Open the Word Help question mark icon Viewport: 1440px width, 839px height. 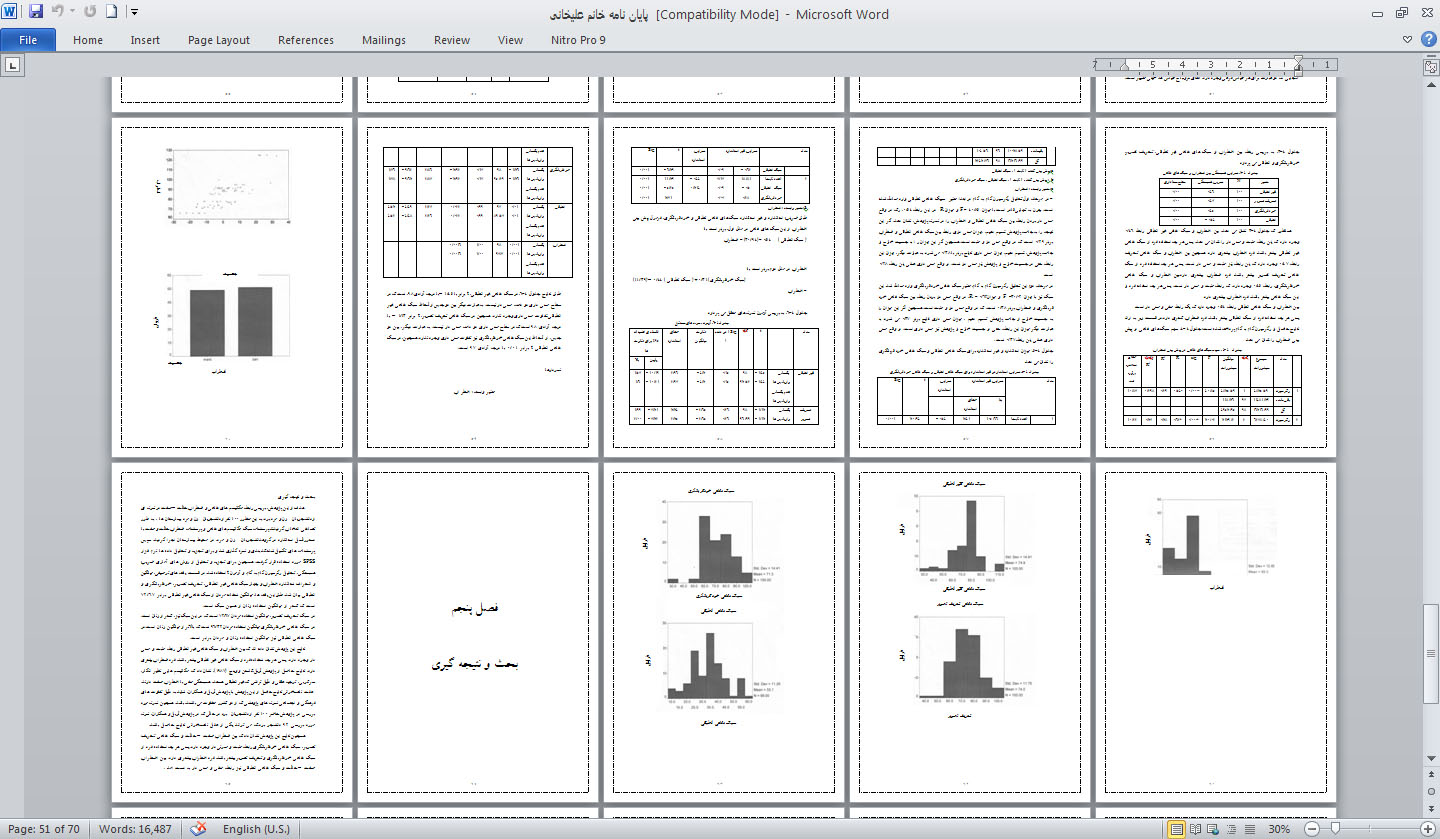coord(1427,40)
